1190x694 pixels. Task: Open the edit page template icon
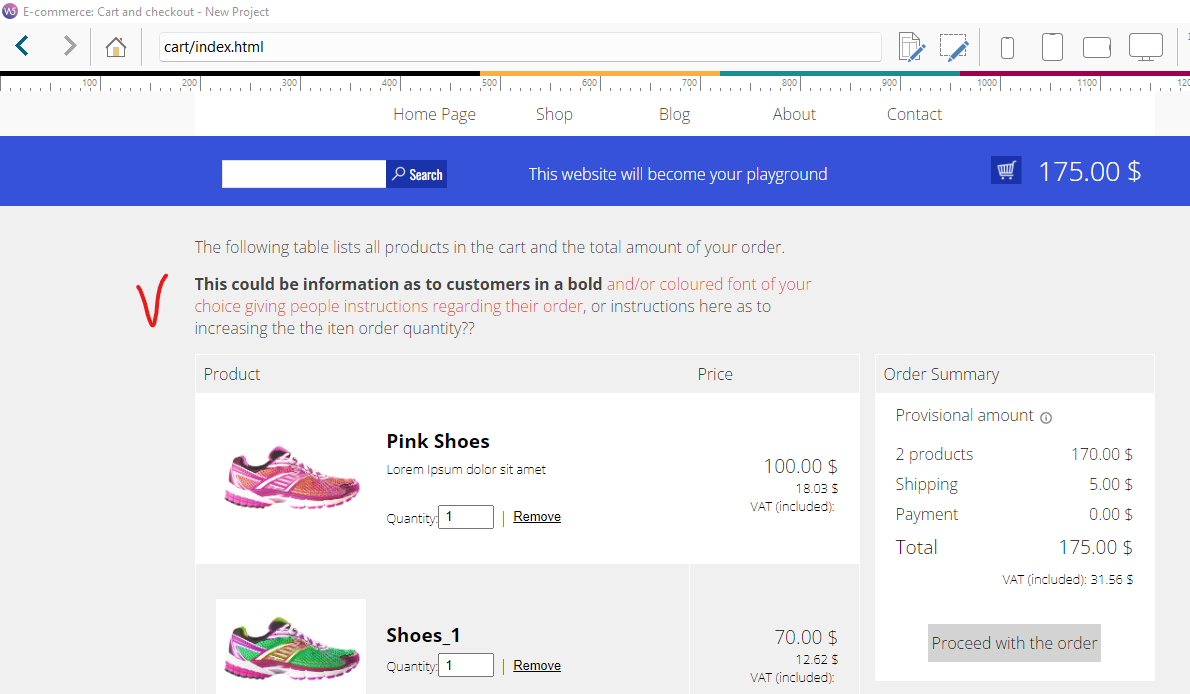click(x=911, y=47)
